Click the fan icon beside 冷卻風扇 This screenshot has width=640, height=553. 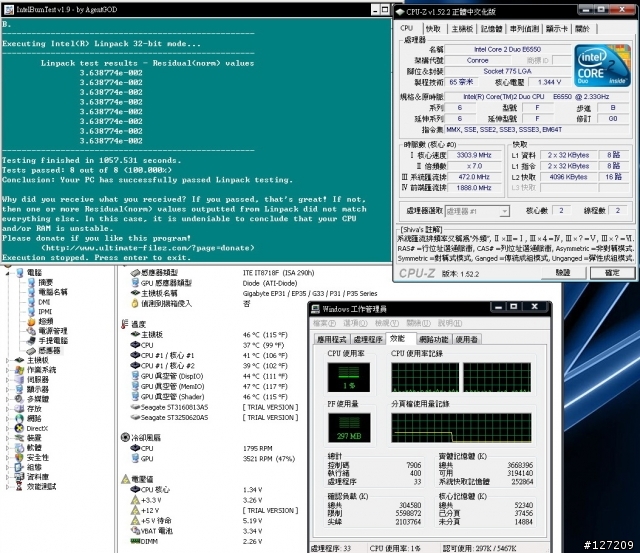pyautogui.click(x=125, y=437)
